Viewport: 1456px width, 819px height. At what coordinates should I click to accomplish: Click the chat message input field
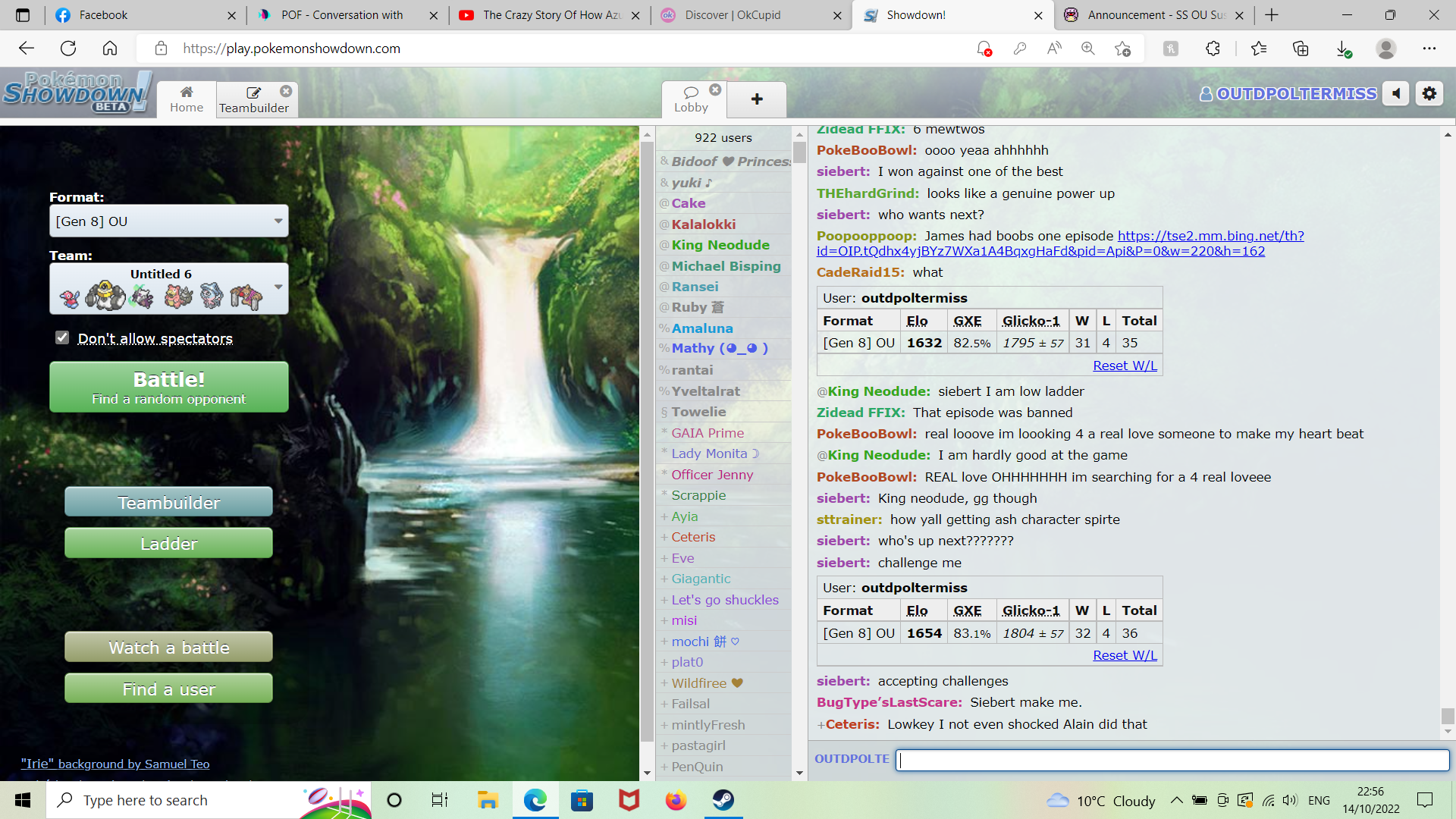pos(1172,759)
